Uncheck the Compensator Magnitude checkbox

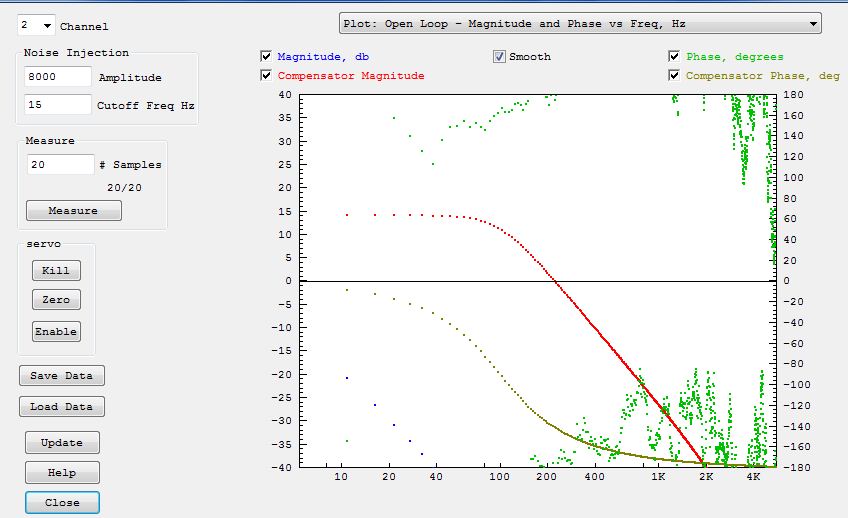click(266, 75)
